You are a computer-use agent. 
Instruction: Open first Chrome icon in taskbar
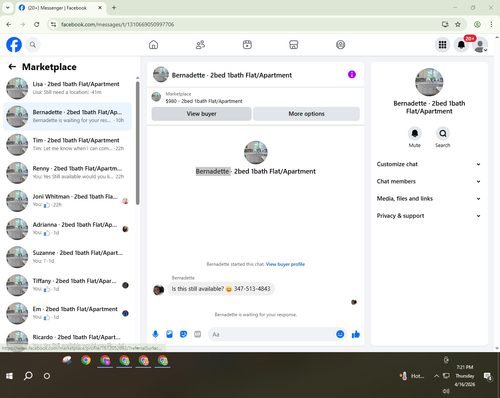86,360
